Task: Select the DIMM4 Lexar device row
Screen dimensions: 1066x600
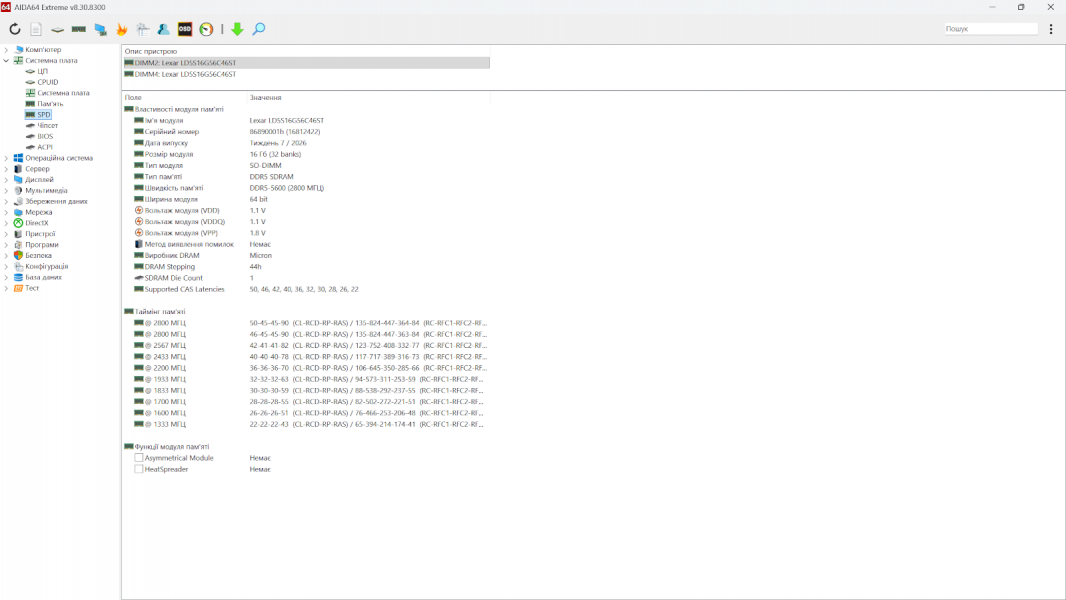Action: pos(306,74)
